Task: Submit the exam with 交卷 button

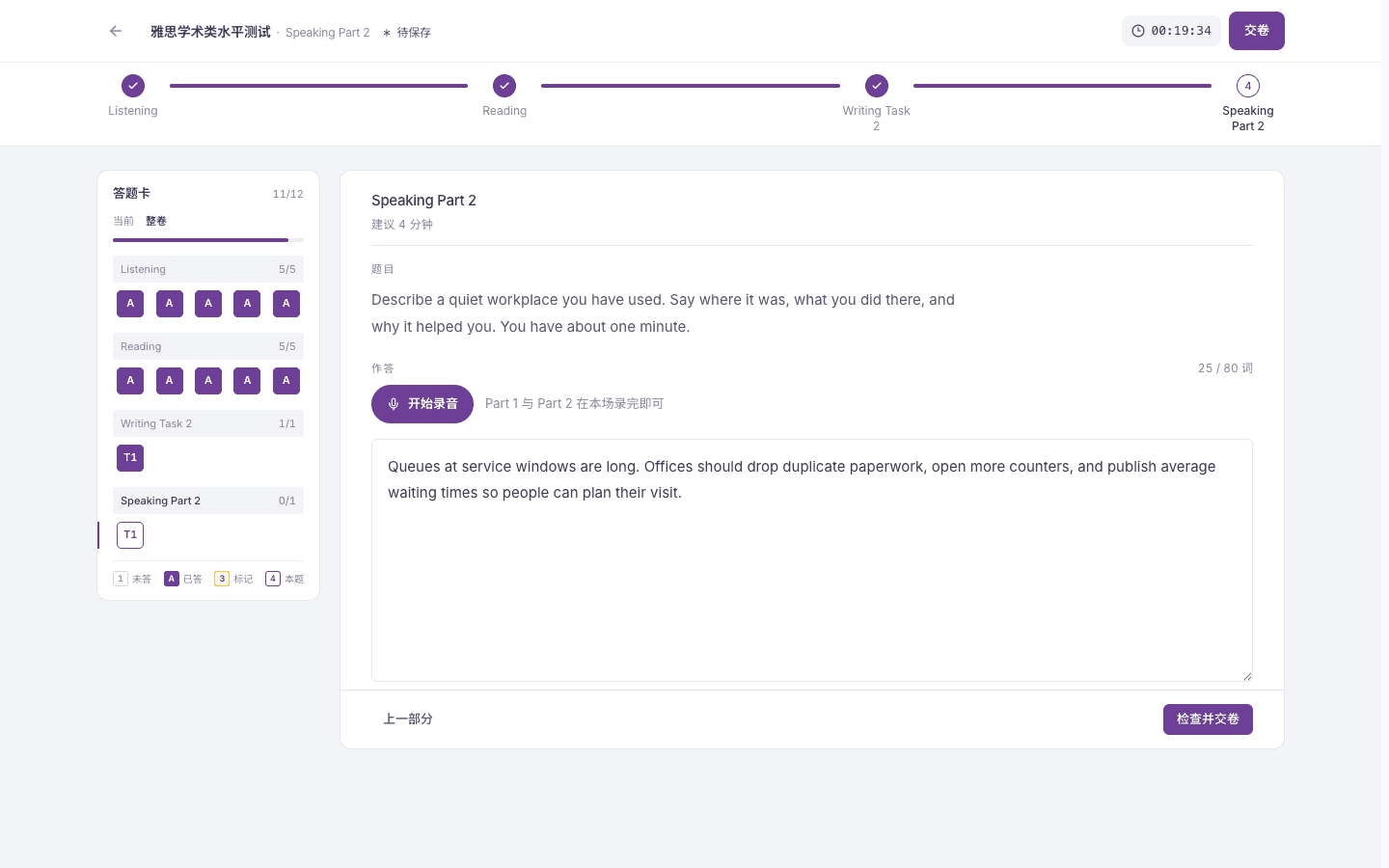Action: (x=1257, y=31)
